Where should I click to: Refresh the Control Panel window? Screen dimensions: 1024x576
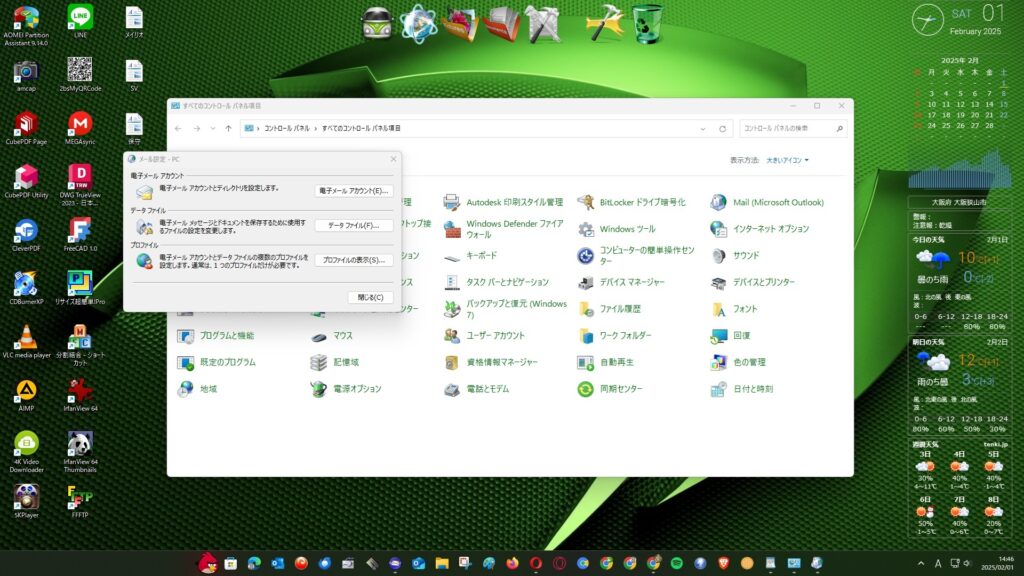[x=722, y=129]
